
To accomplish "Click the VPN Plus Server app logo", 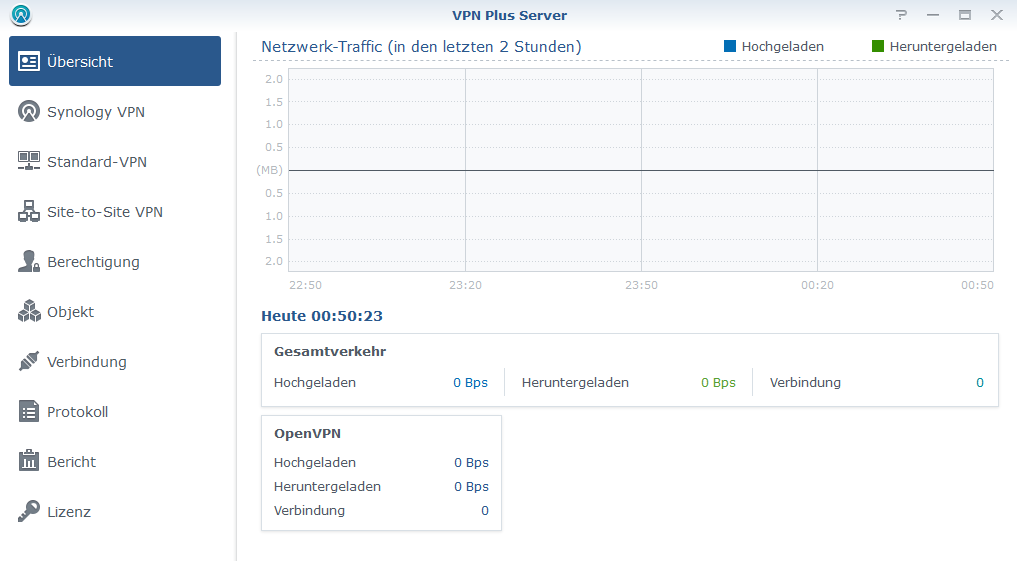I will pos(21,15).
